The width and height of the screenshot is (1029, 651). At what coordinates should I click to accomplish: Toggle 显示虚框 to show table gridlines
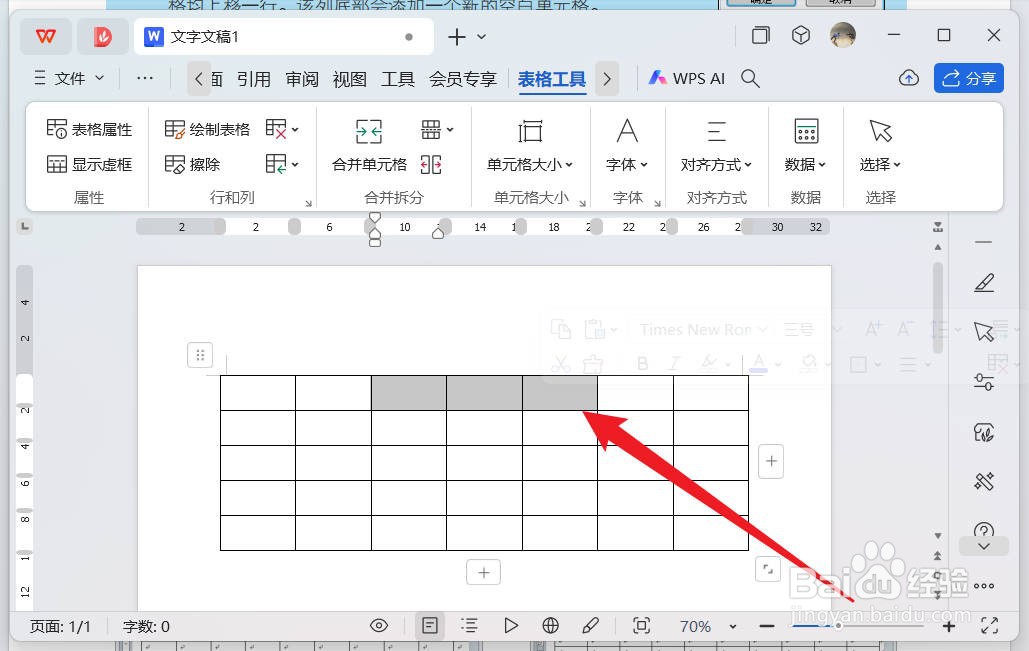[x=88, y=163]
